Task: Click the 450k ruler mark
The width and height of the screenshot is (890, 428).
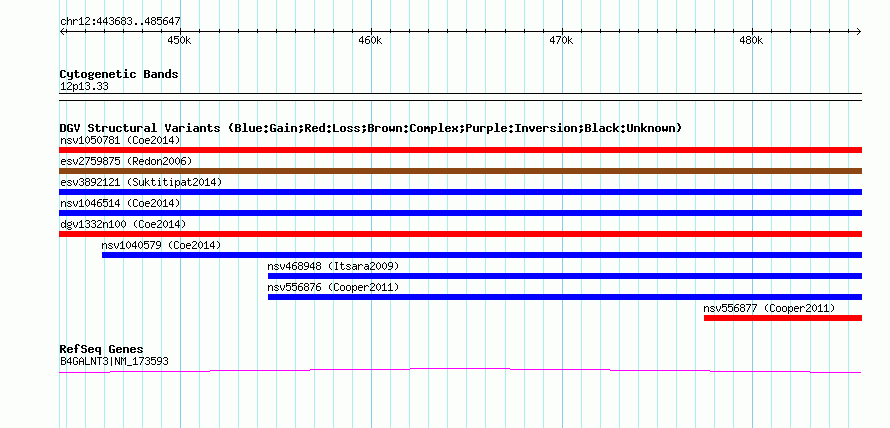Action: pos(179,41)
